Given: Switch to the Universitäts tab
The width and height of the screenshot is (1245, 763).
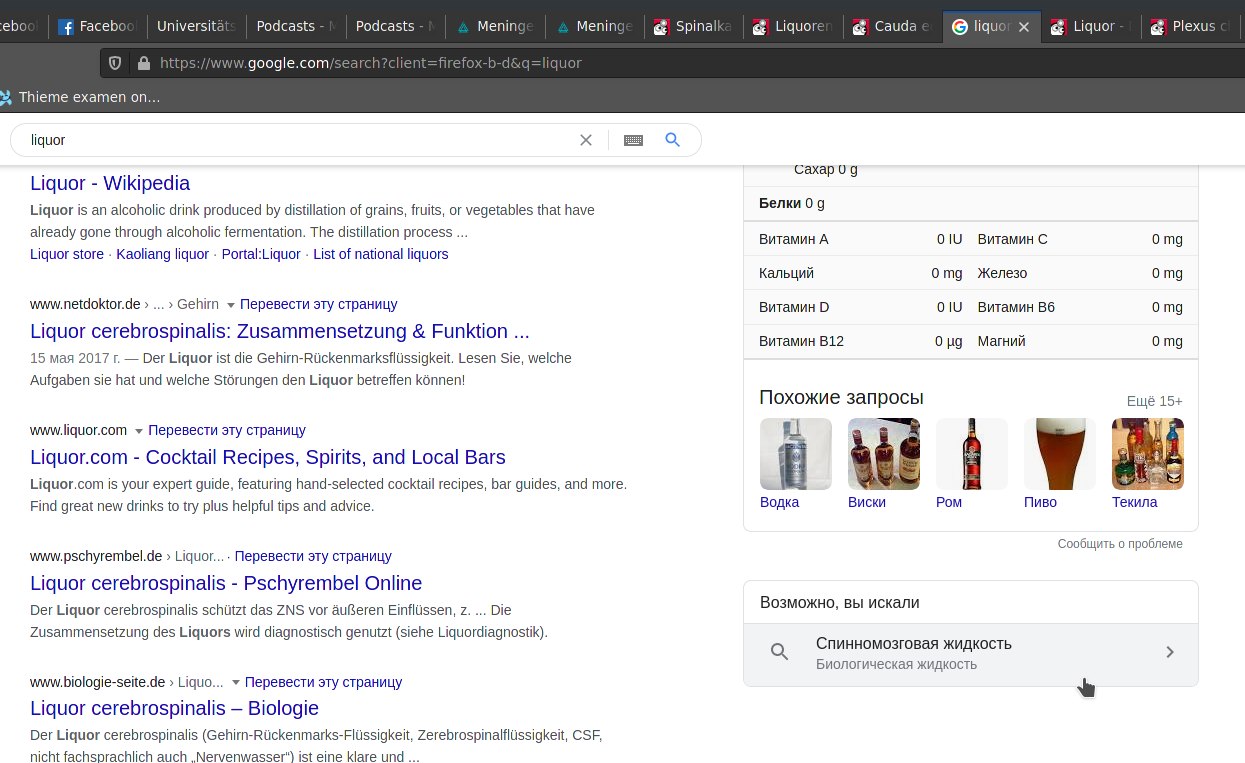Looking at the screenshot, I should (196, 27).
